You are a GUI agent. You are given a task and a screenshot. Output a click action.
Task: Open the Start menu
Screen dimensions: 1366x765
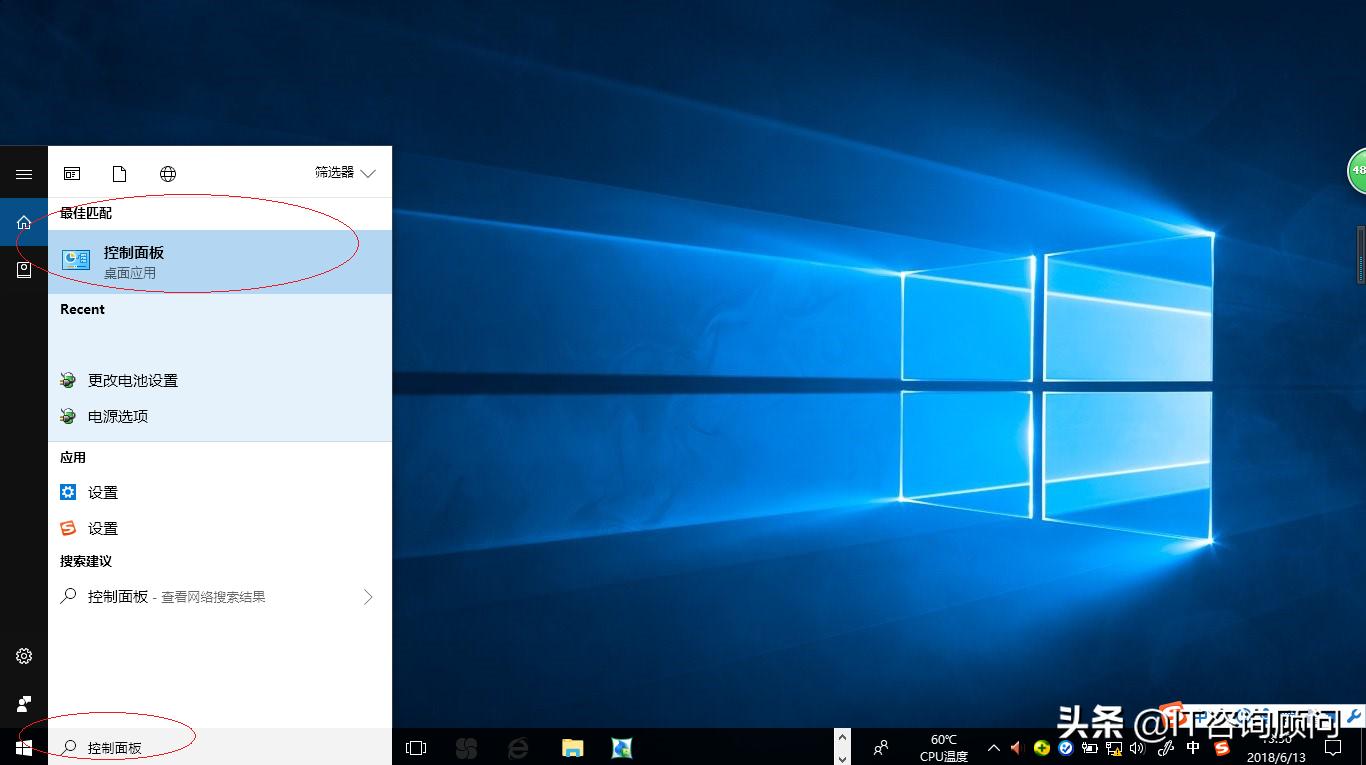pyautogui.click(x=24, y=747)
